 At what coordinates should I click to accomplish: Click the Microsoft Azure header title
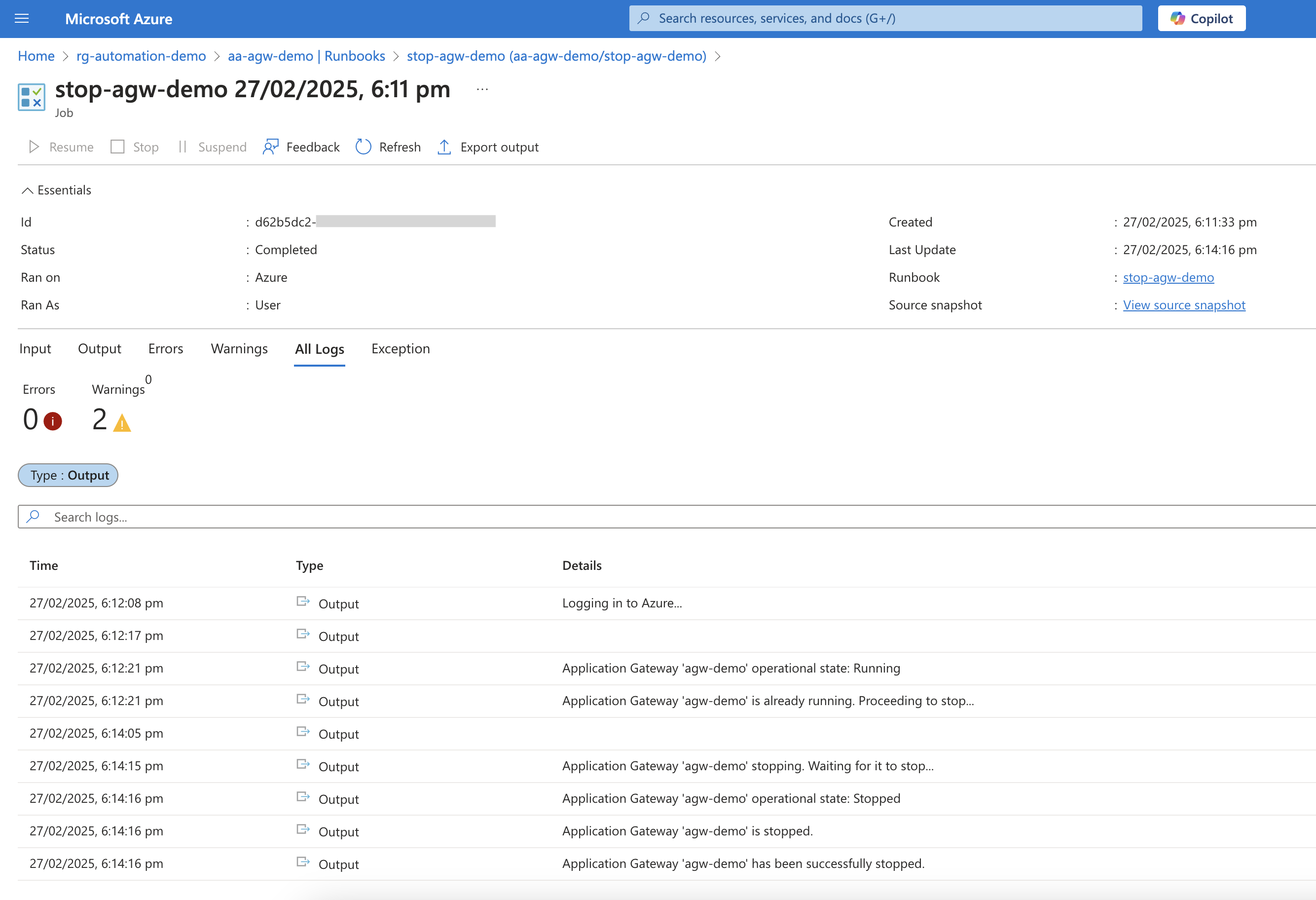click(x=119, y=19)
